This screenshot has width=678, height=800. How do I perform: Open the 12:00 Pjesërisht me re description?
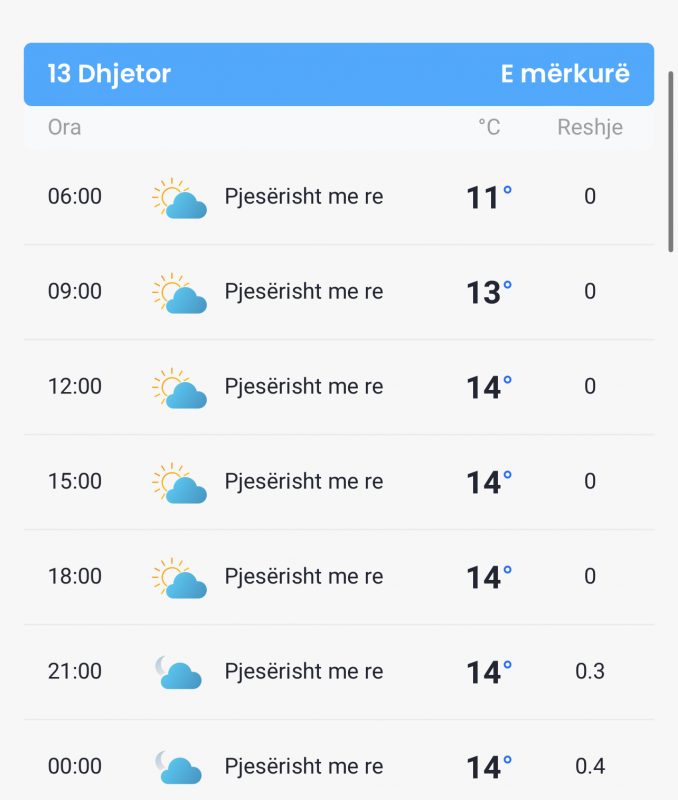tap(304, 387)
